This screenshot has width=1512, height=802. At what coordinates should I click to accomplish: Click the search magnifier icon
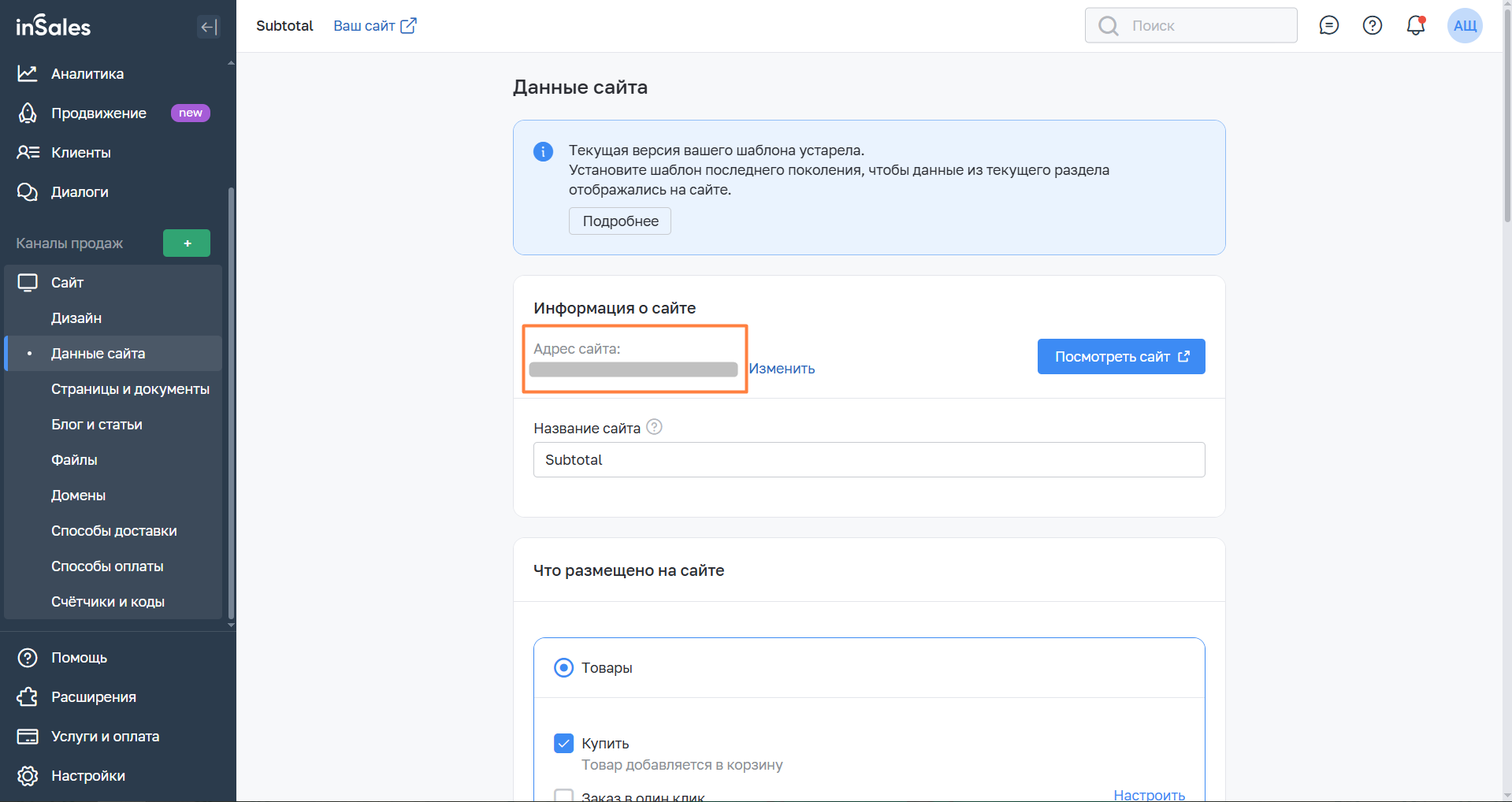pos(1109,26)
